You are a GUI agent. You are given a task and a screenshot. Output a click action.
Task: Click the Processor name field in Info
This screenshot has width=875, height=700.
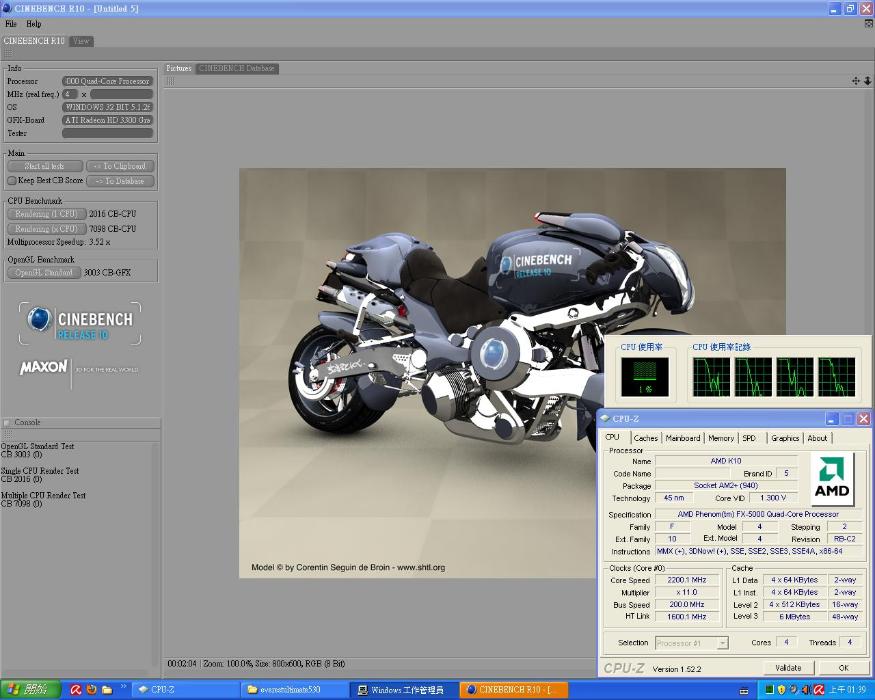pyautogui.click(x=107, y=81)
